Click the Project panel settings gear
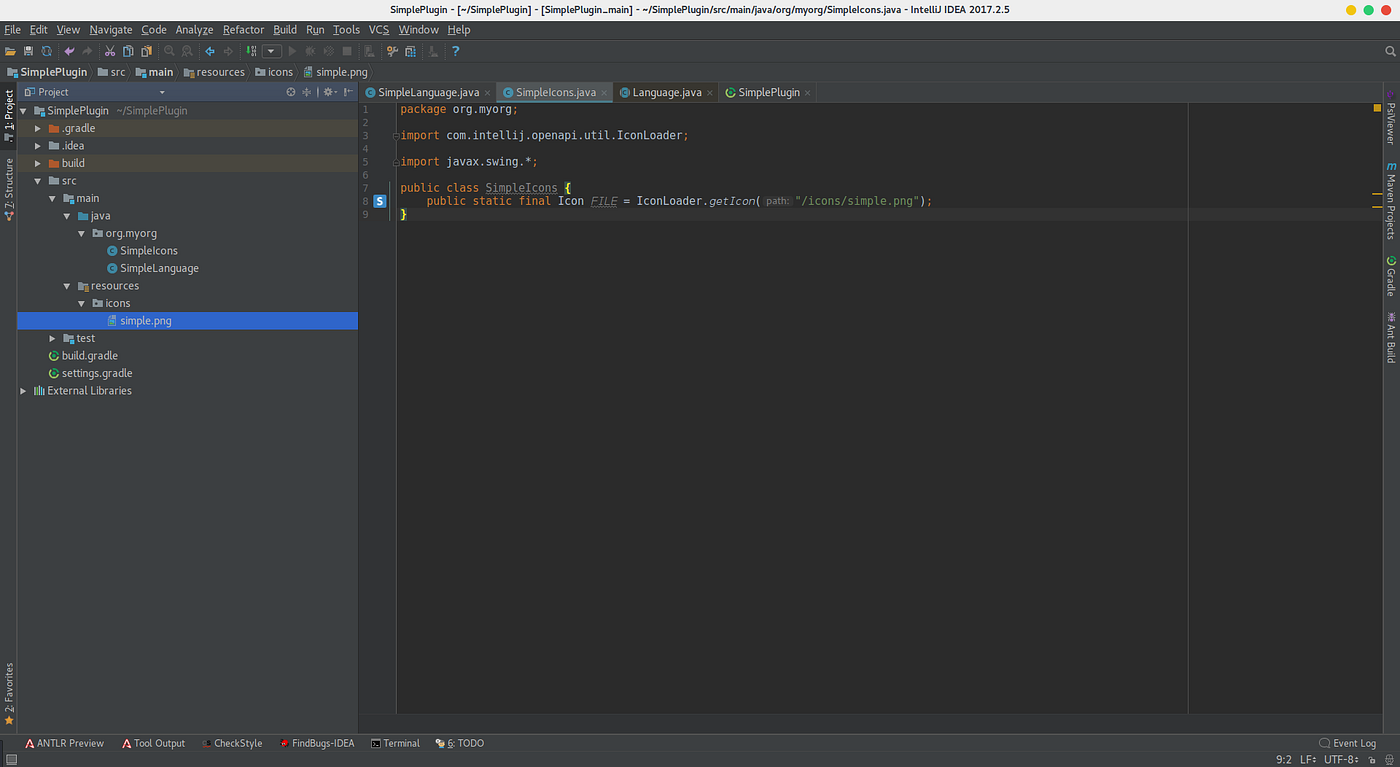This screenshot has width=1400, height=767. tap(328, 91)
